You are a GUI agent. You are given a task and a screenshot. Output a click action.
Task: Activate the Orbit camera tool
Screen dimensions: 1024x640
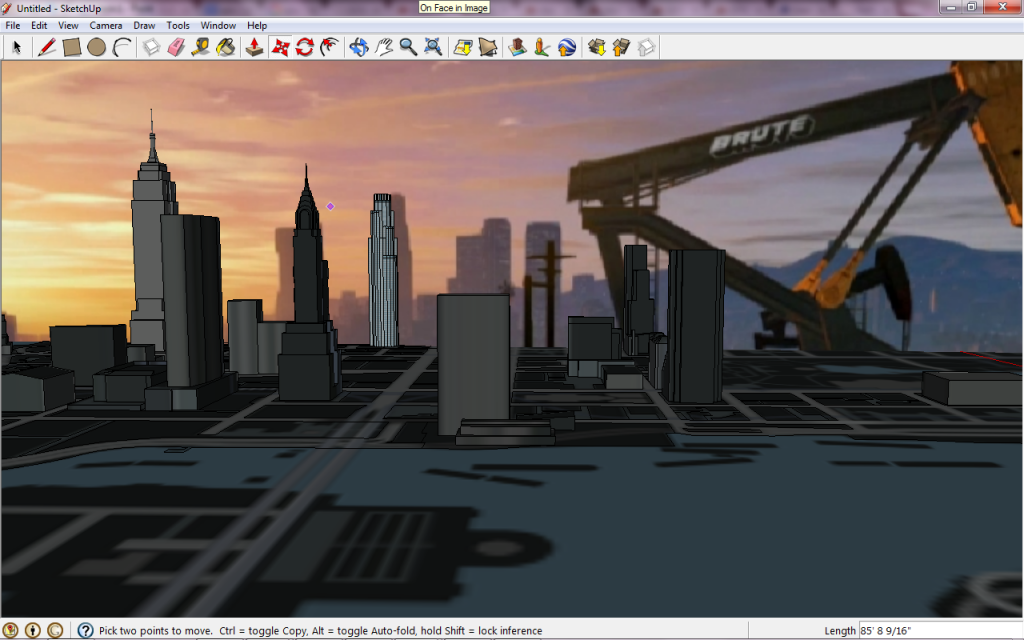(359, 47)
